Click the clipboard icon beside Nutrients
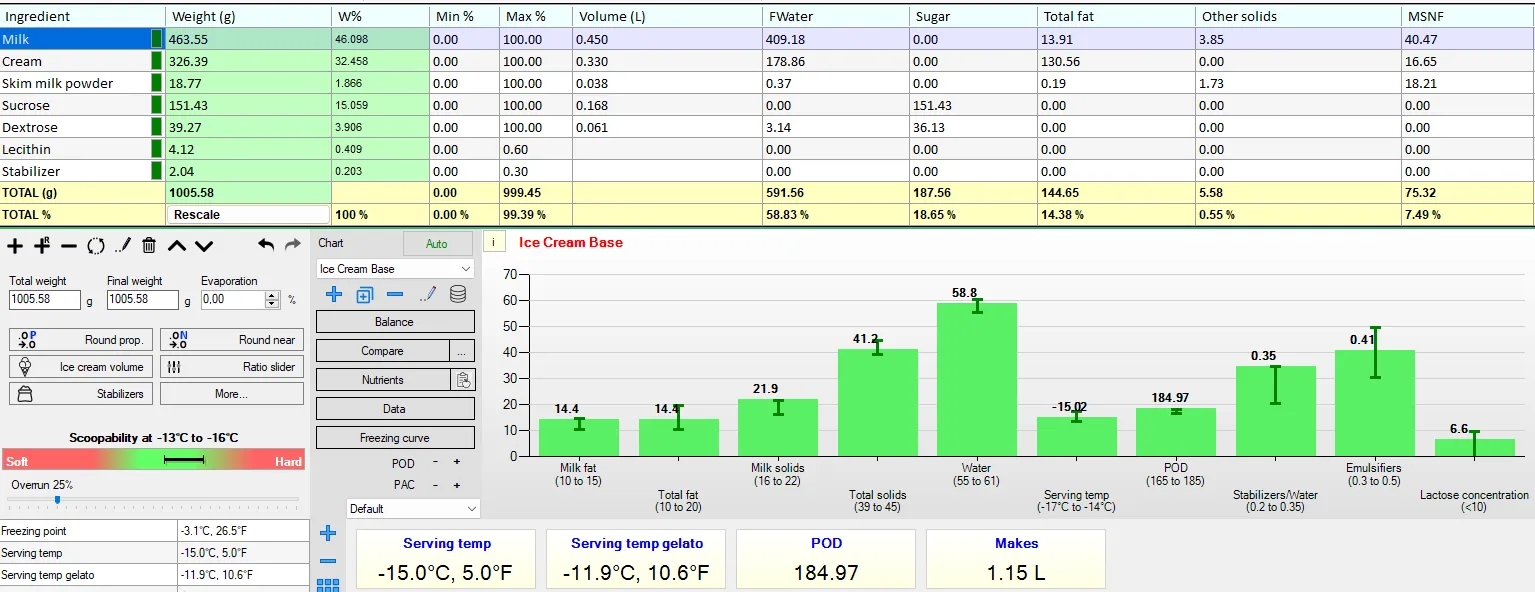The height and width of the screenshot is (592, 1535). [x=463, y=380]
